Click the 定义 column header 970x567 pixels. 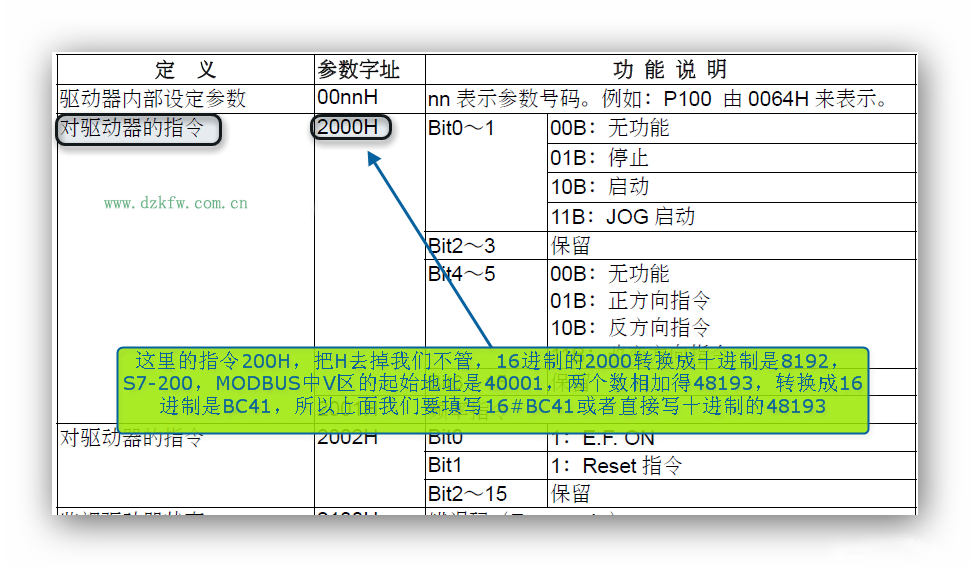(x=185, y=70)
